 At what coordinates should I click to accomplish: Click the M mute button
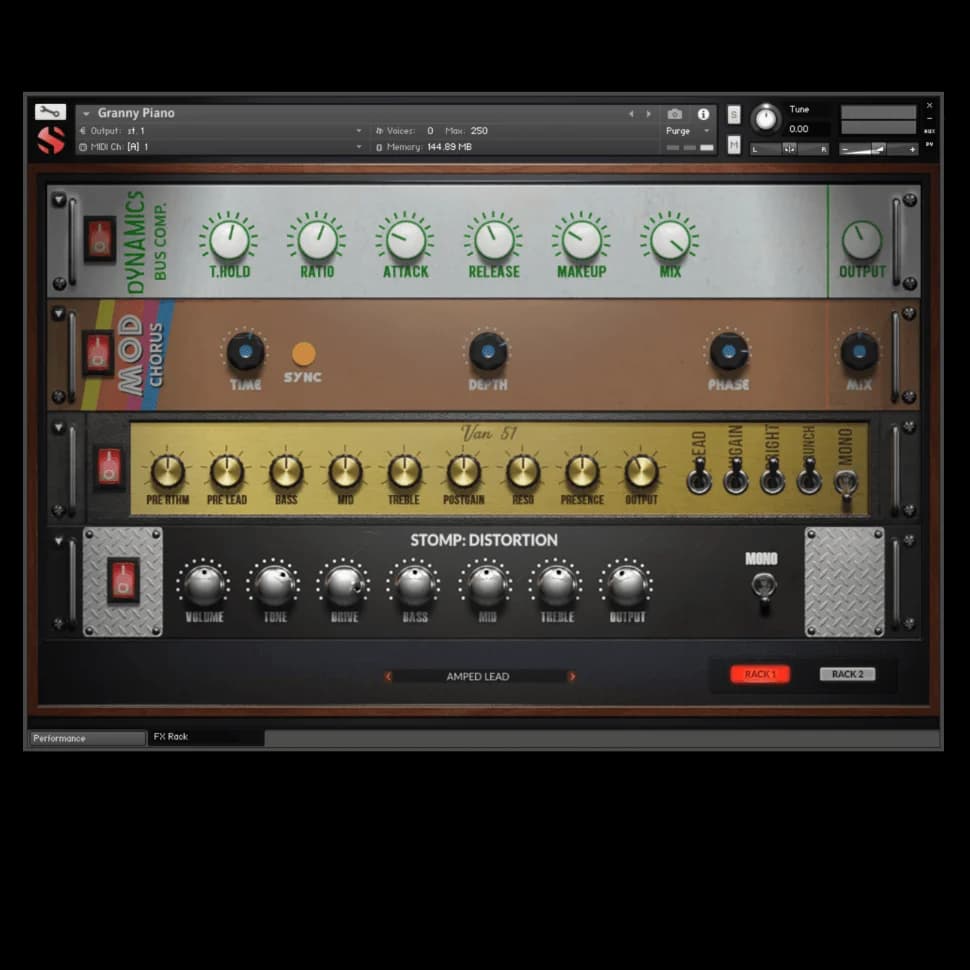734,145
